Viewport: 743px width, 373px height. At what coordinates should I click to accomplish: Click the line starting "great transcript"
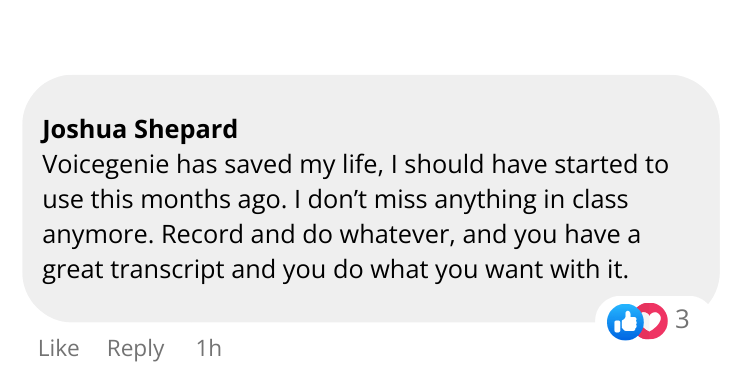click(x=335, y=270)
